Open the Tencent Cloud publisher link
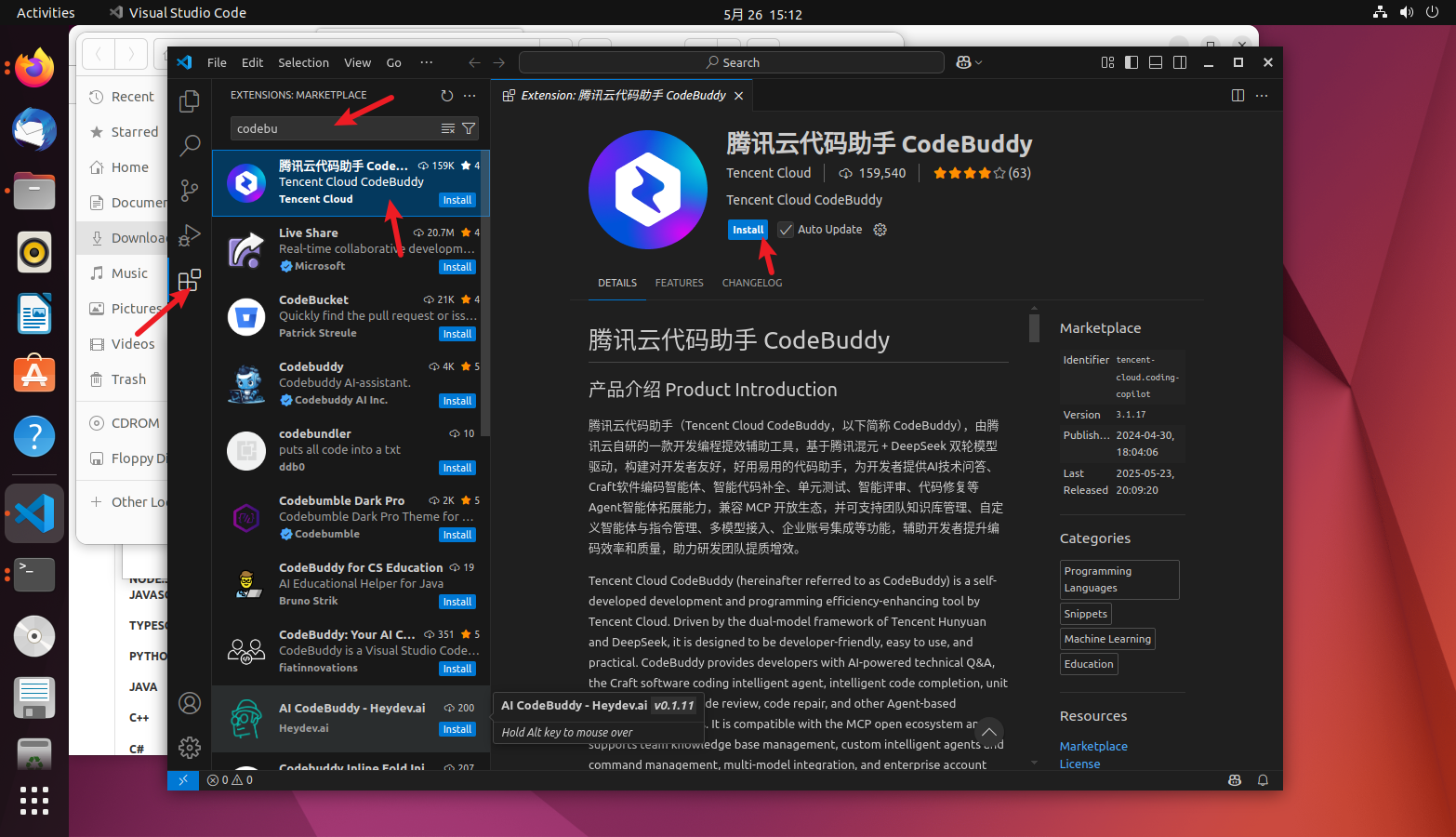This screenshot has width=1456, height=837. [768, 173]
